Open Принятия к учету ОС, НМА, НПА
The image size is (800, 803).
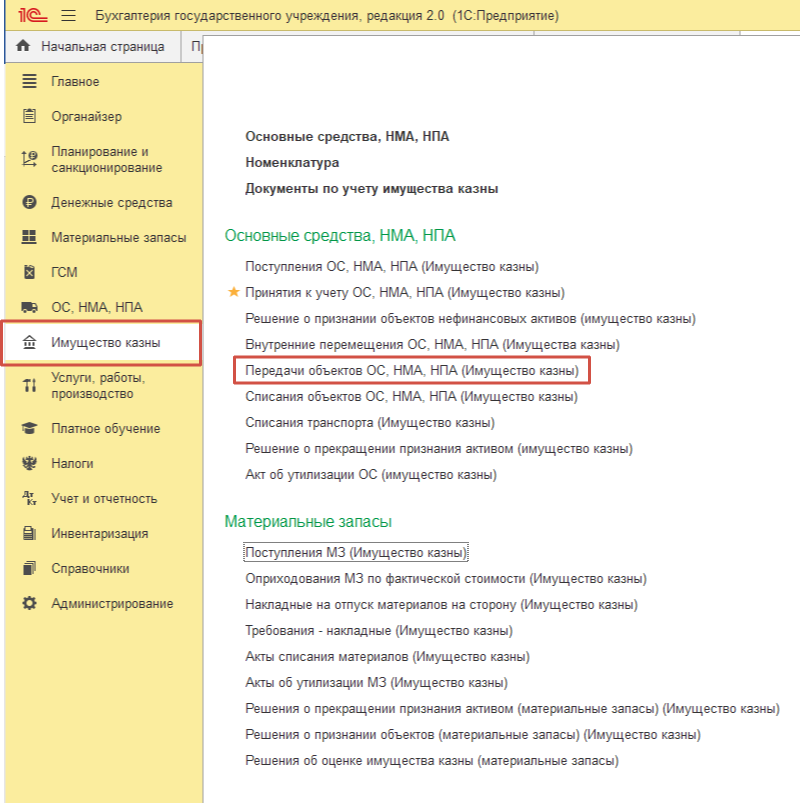pyautogui.click(x=405, y=292)
